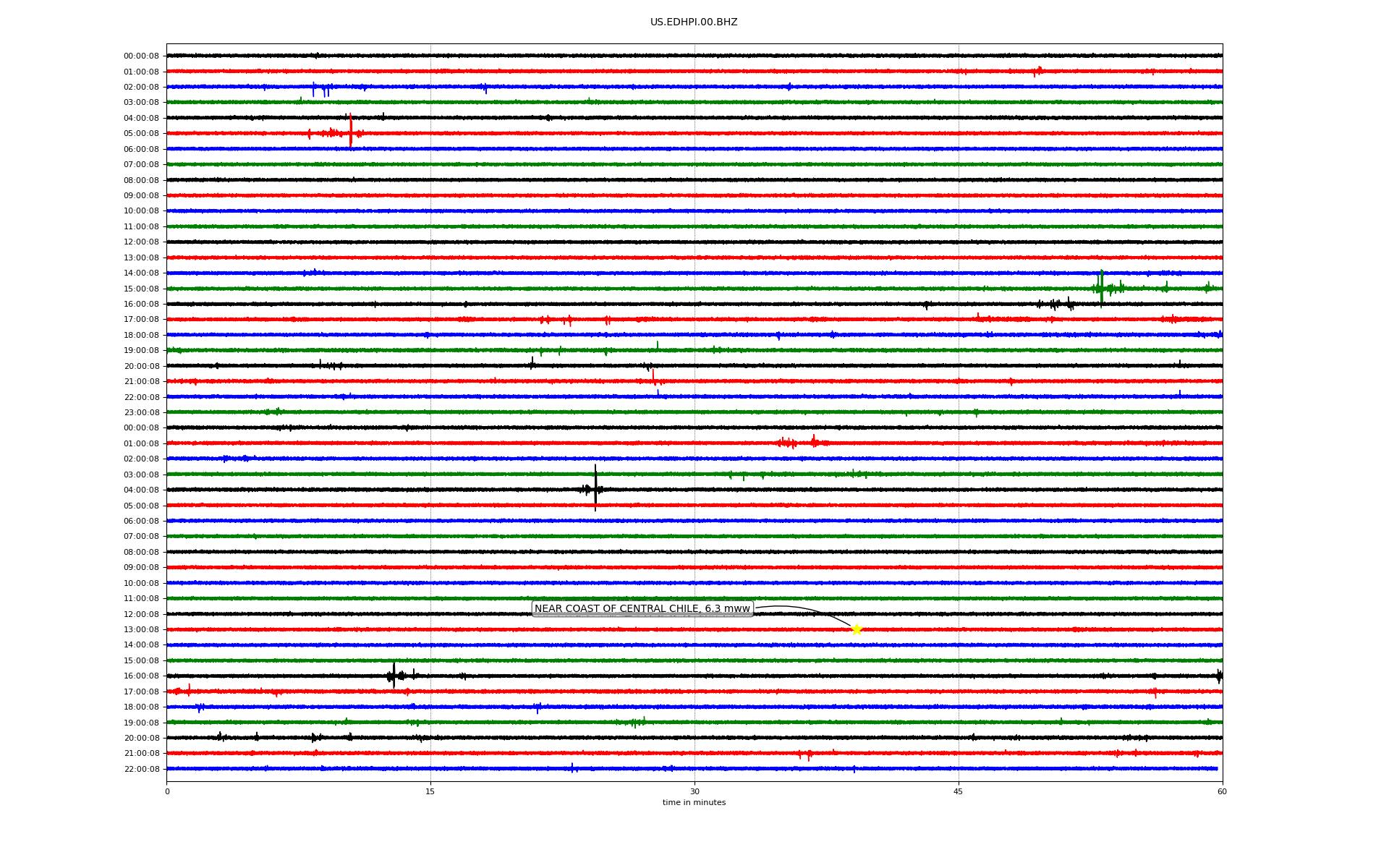This screenshot has height=868, width=1389.
Task: Click the x-axis tick label 0
Action: (x=167, y=791)
